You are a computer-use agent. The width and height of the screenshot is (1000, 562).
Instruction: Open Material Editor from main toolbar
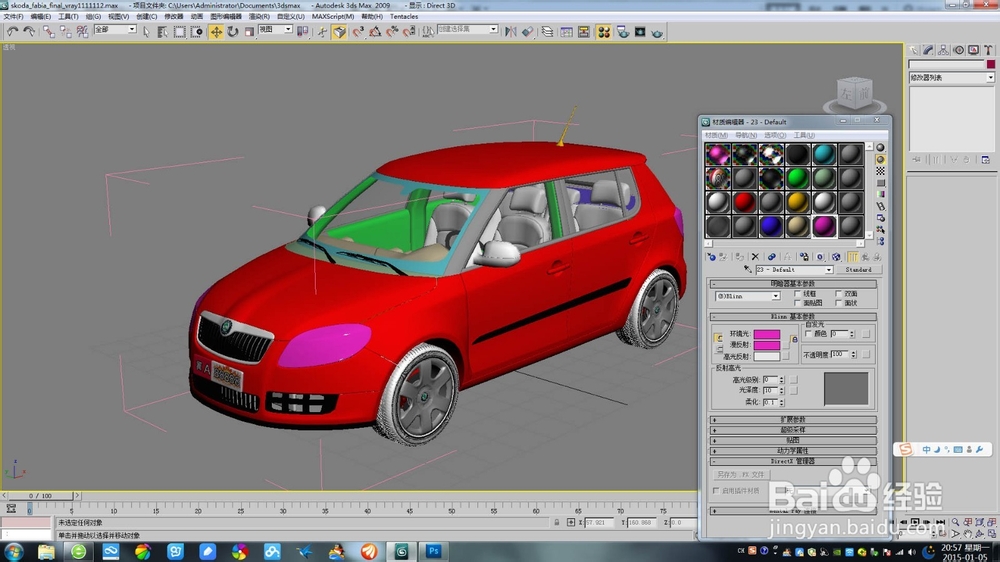pyautogui.click(x=603, y=32)
